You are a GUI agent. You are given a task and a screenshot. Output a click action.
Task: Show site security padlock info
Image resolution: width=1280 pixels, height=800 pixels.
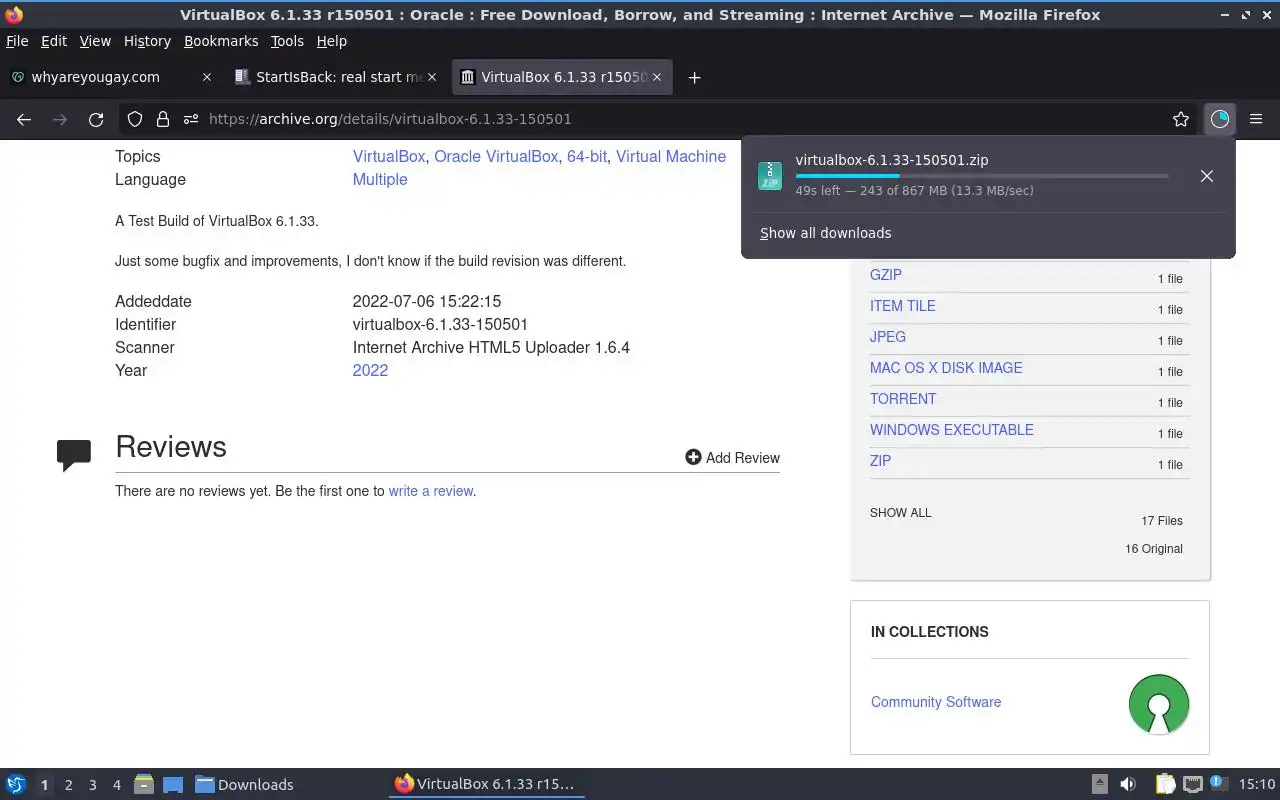[x=163, y=119]
